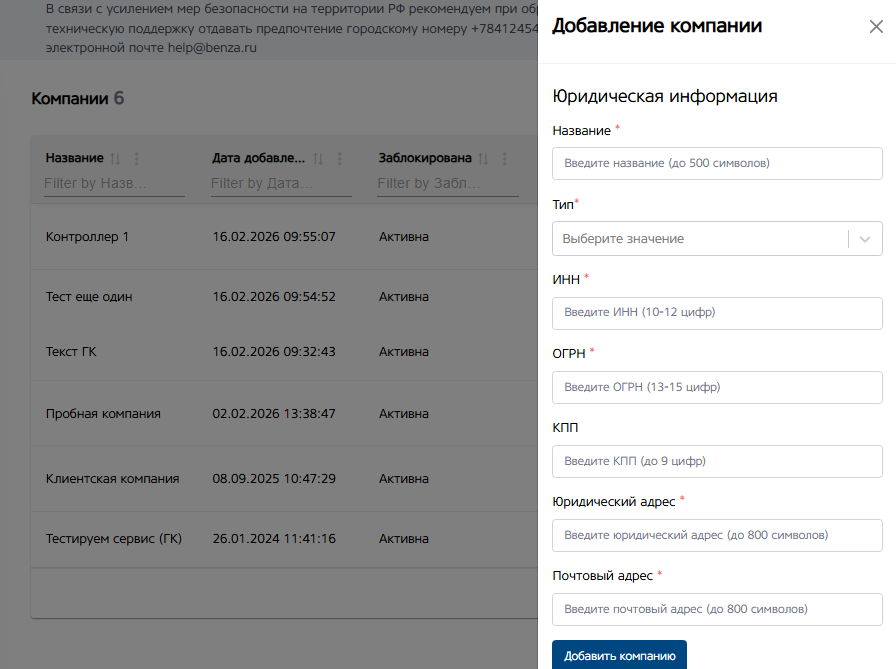Expand the Тип dropdown chevron
The image size is (896, 669).
click(865, 239)
